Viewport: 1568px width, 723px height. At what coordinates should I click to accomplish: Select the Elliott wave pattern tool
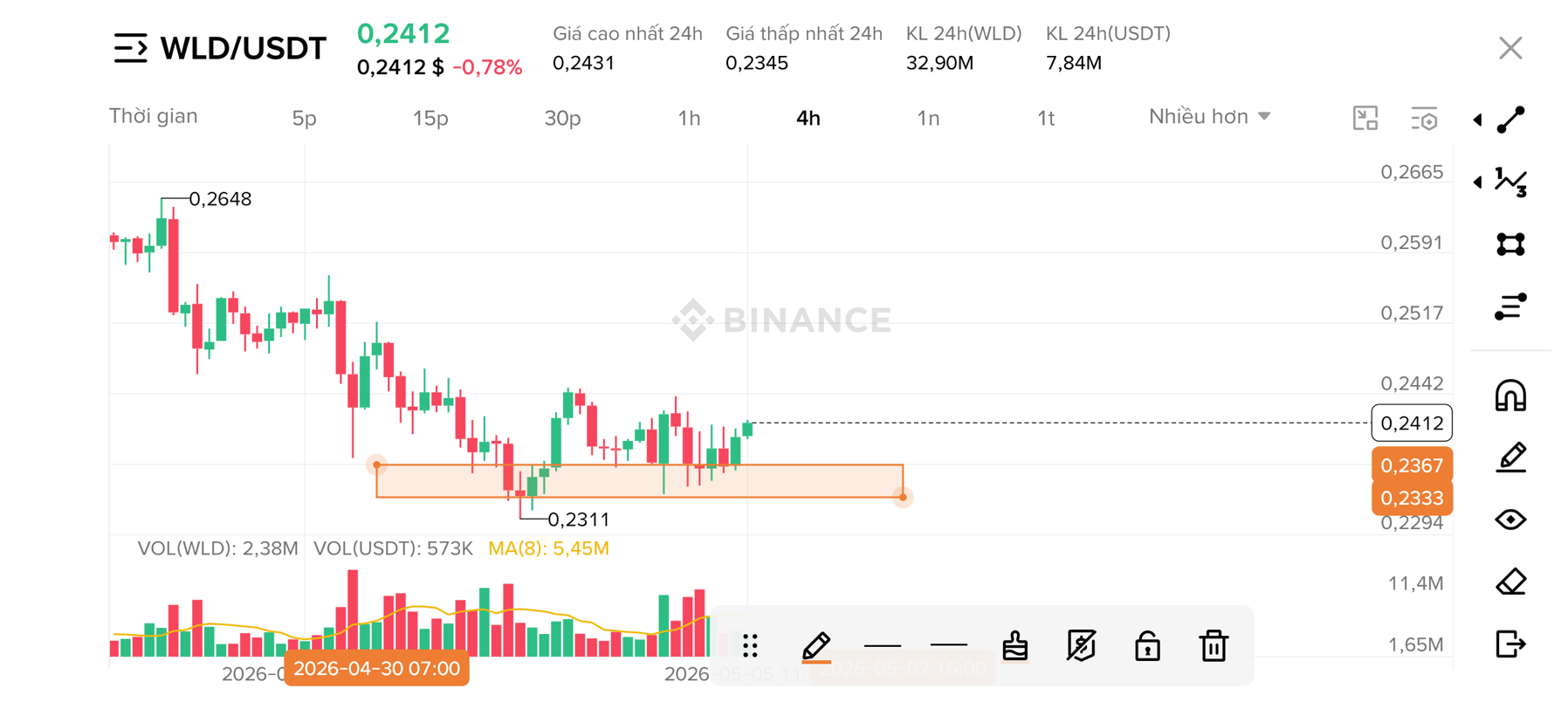pyautogui.click(x=1510, y=182)
